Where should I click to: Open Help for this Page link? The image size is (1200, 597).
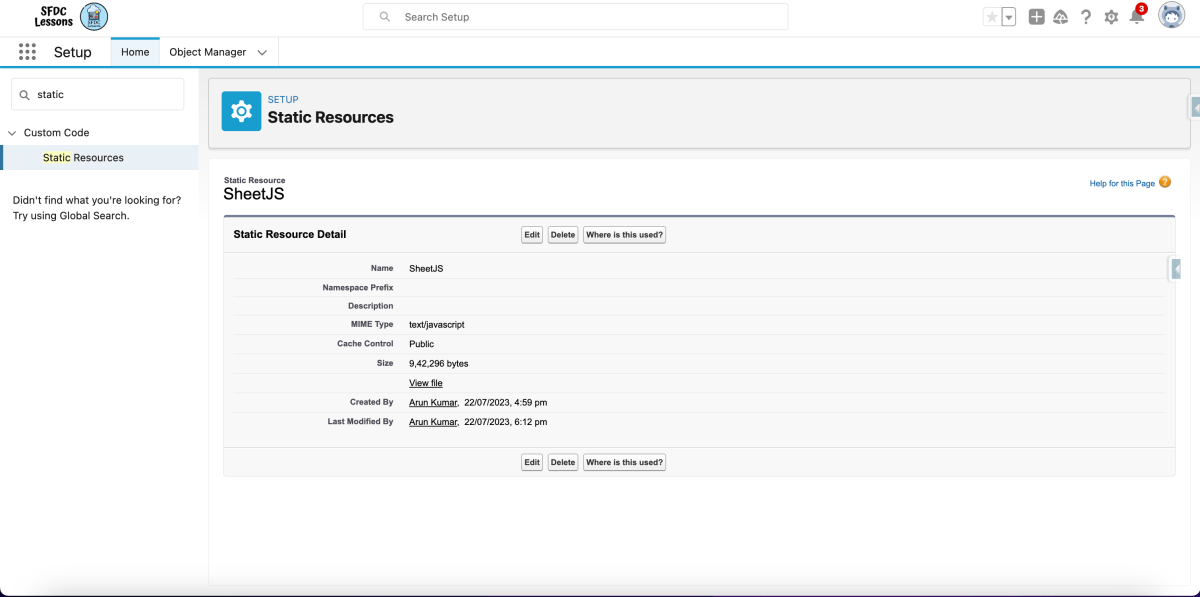tap(1122, 183)
